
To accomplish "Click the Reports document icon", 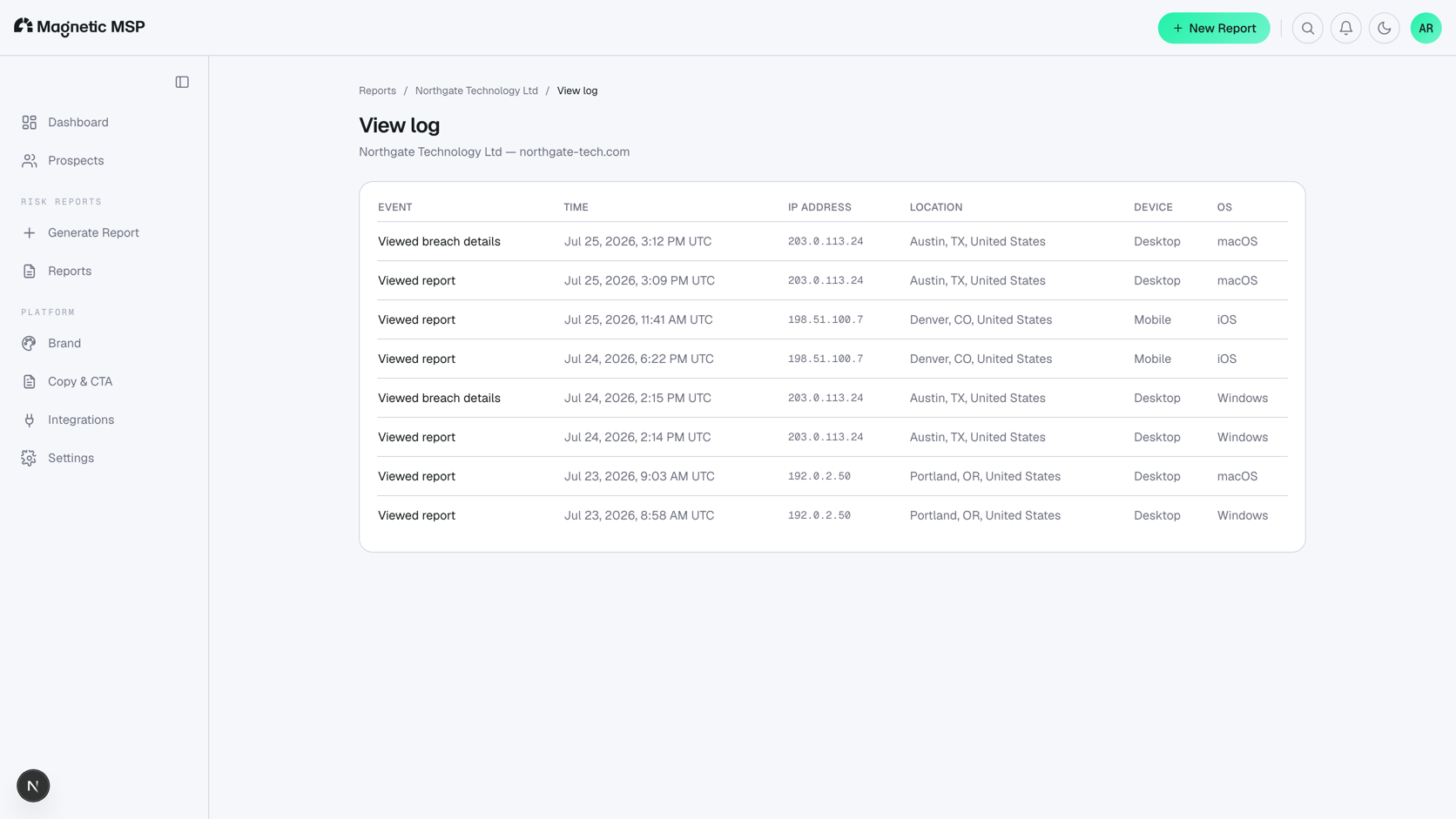I will click(x=30, y=272).
